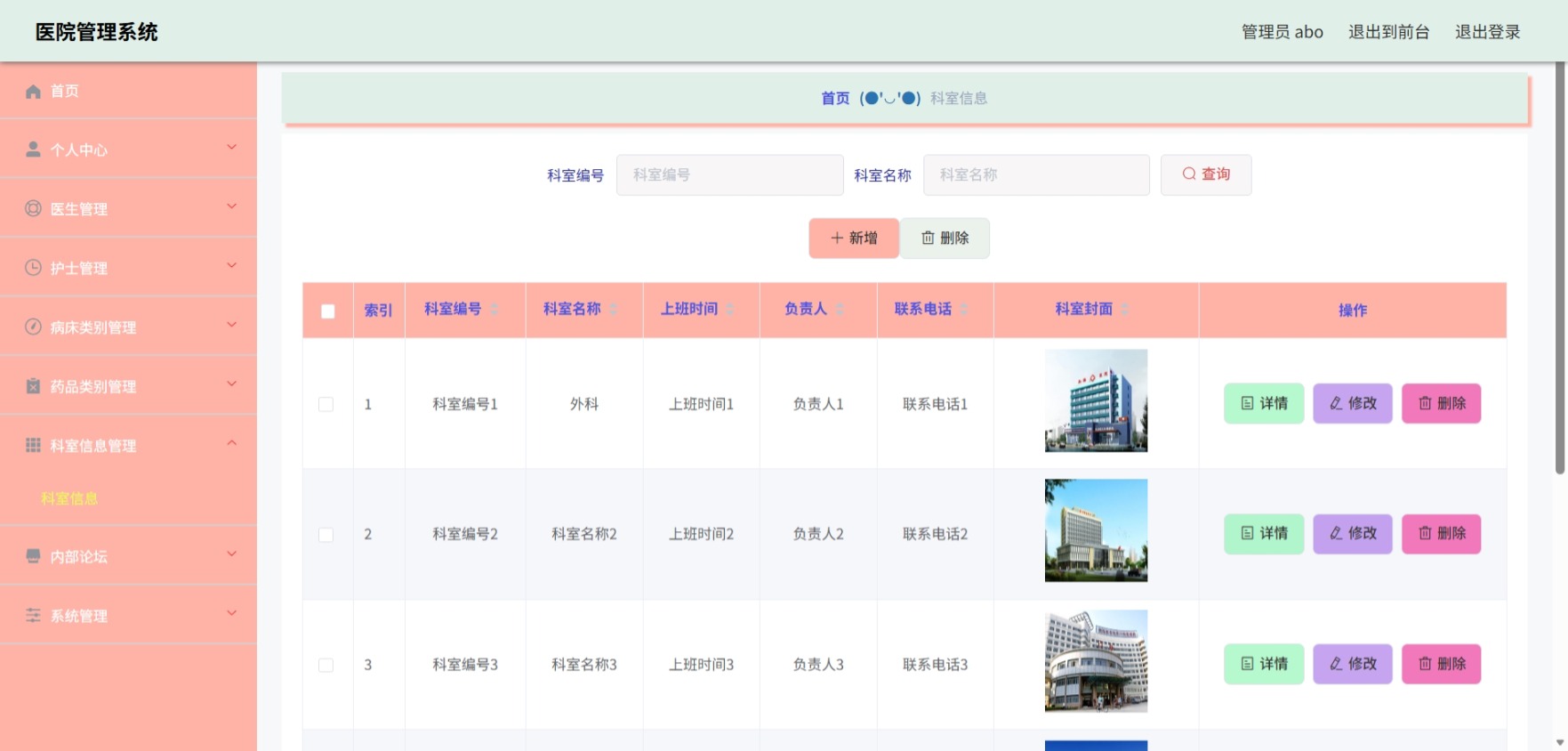Sort by 科室名称 column arrows
Image resolution: width=1568 pixels, height=751 pixels.
click(614, 310)
